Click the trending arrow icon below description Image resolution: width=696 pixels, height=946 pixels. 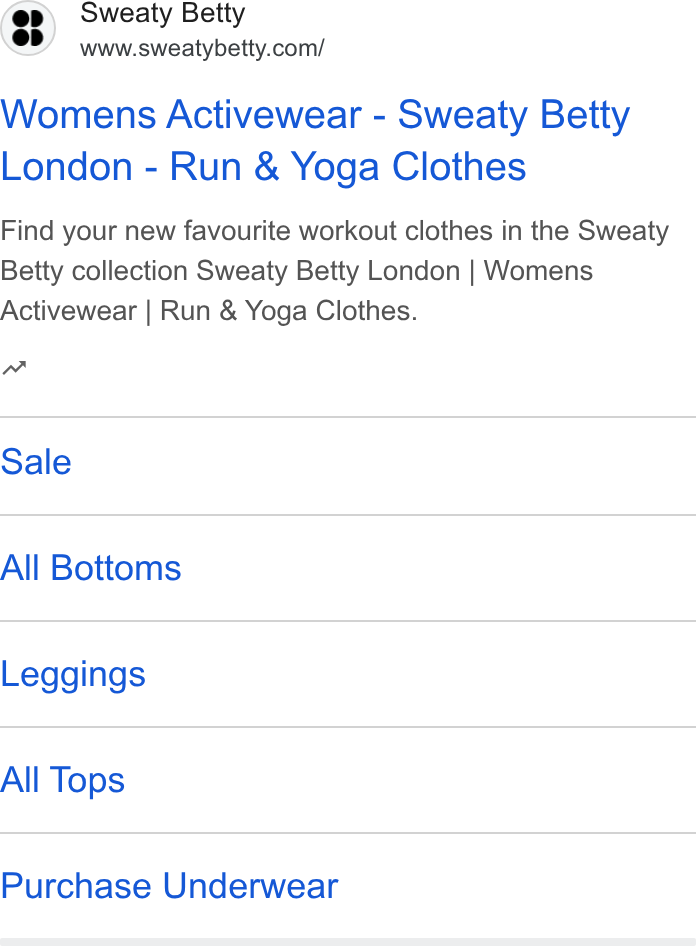coord(14,367)
